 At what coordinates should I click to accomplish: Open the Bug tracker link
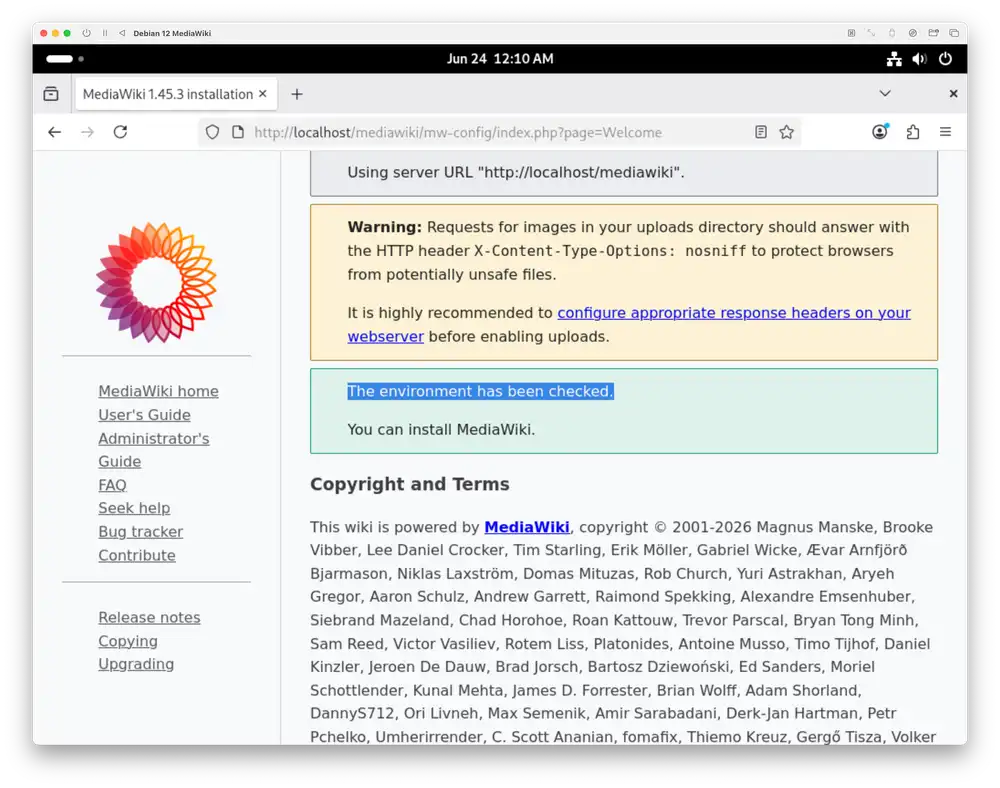pos(140,532)
